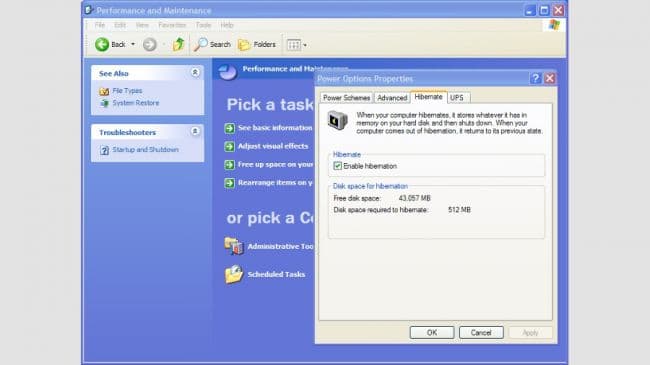This screenshot has height=365, width=650.
Task: Click the System Restore icon
Action: (x=104, y=103)
